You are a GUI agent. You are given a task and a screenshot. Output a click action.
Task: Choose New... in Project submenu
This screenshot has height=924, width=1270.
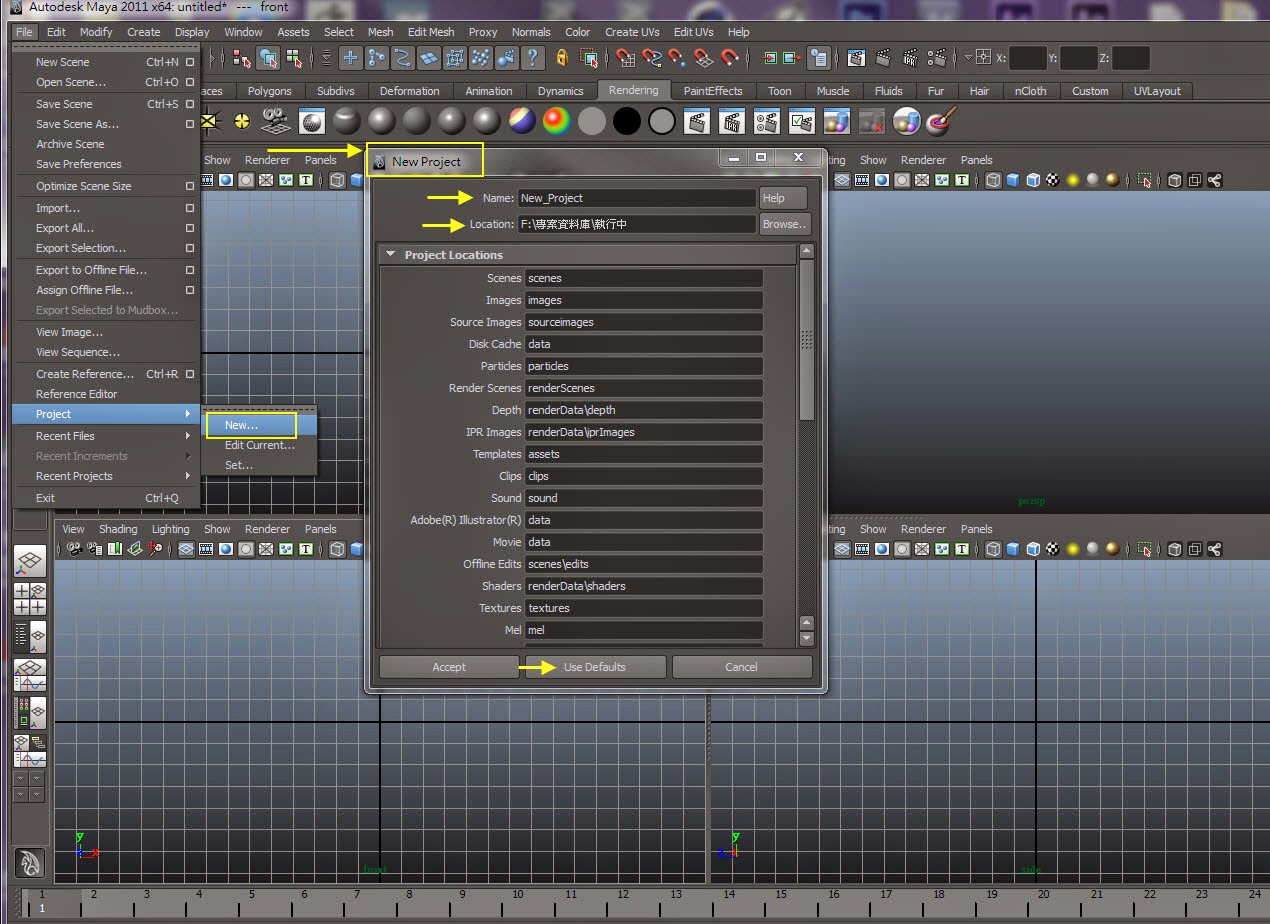[241, 425]
